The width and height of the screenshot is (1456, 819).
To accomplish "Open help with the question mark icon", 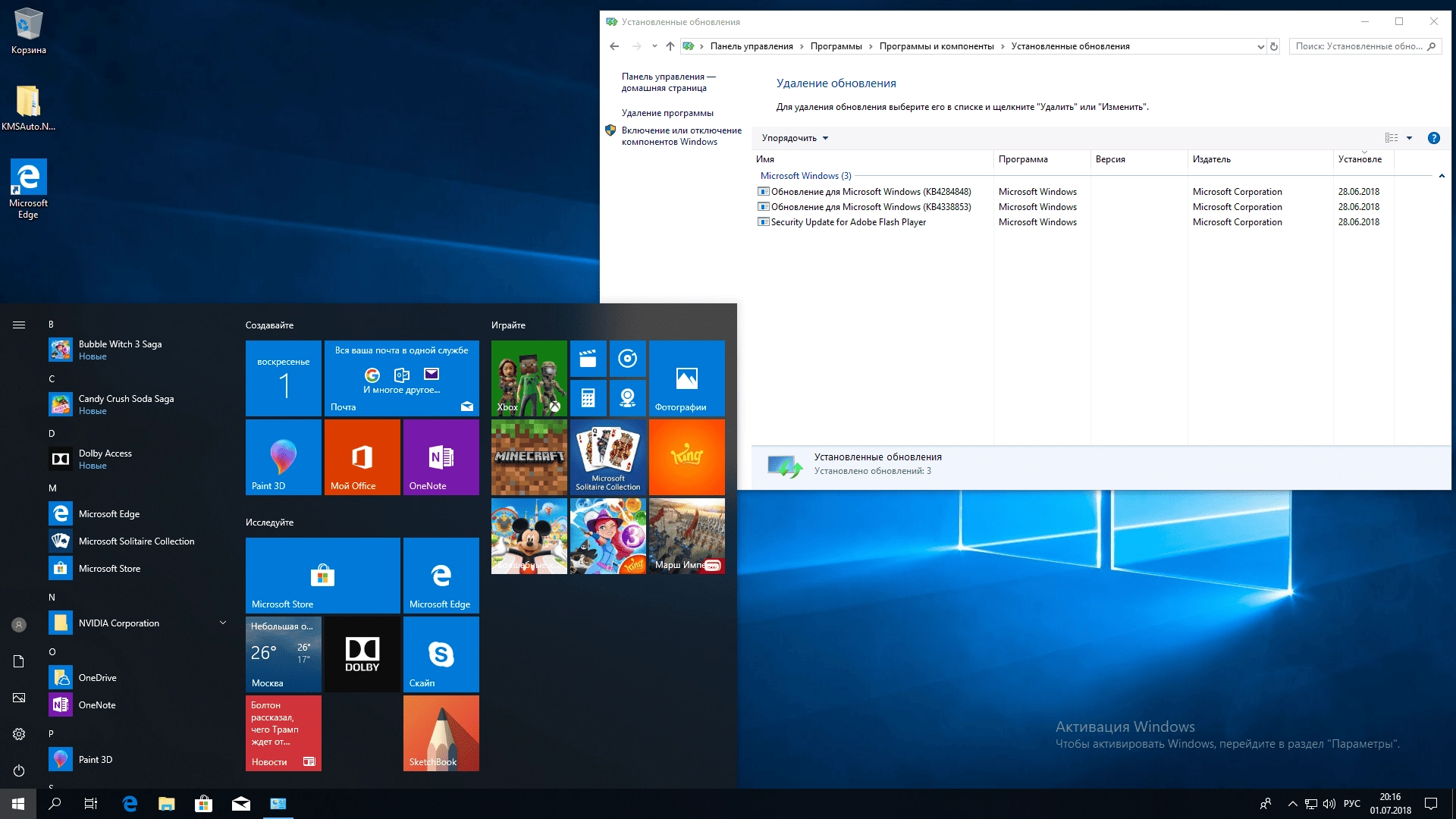I will 1433,138.
